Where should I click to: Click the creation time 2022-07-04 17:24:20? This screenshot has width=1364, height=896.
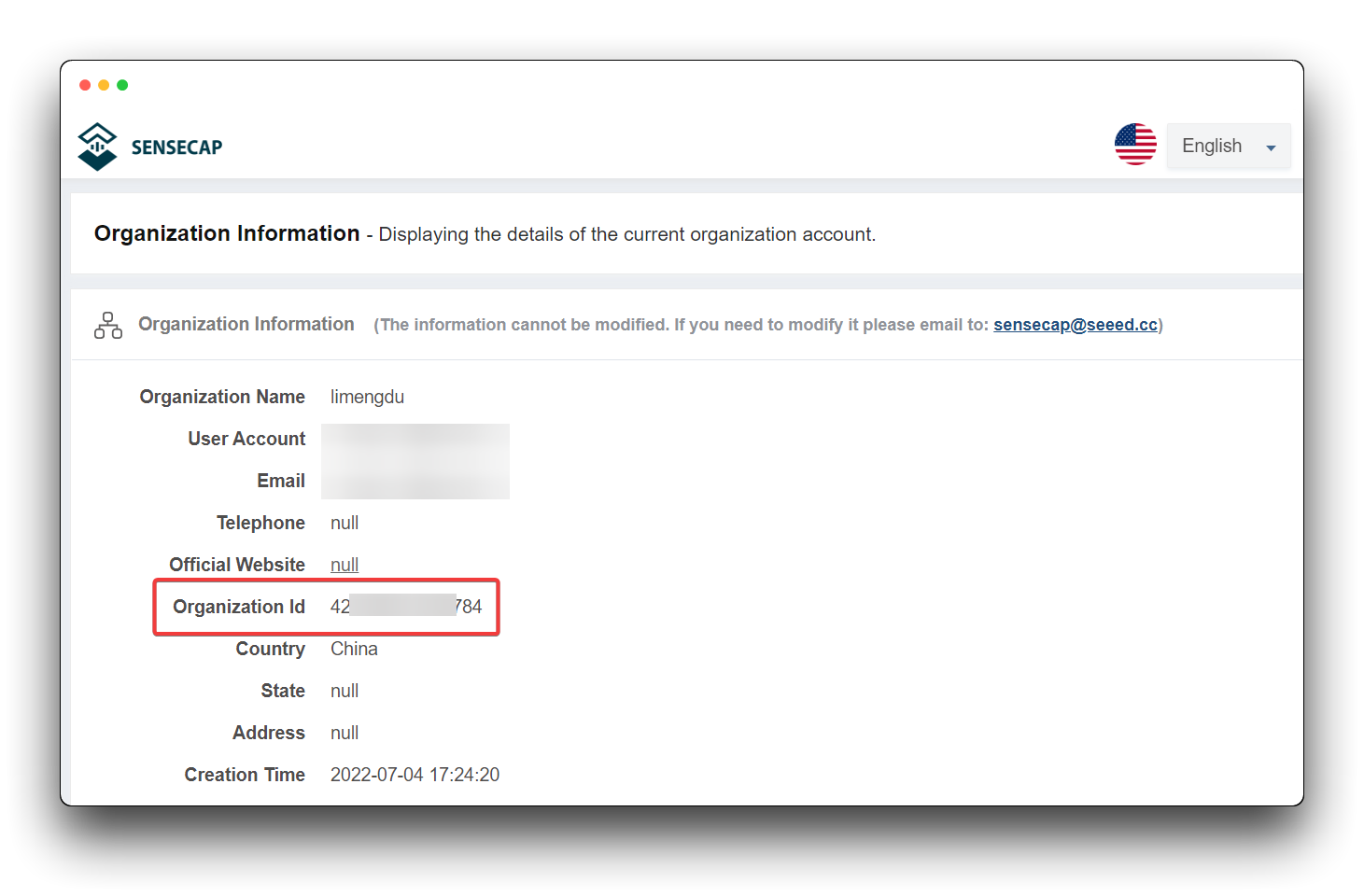click(x=415, y=775)
